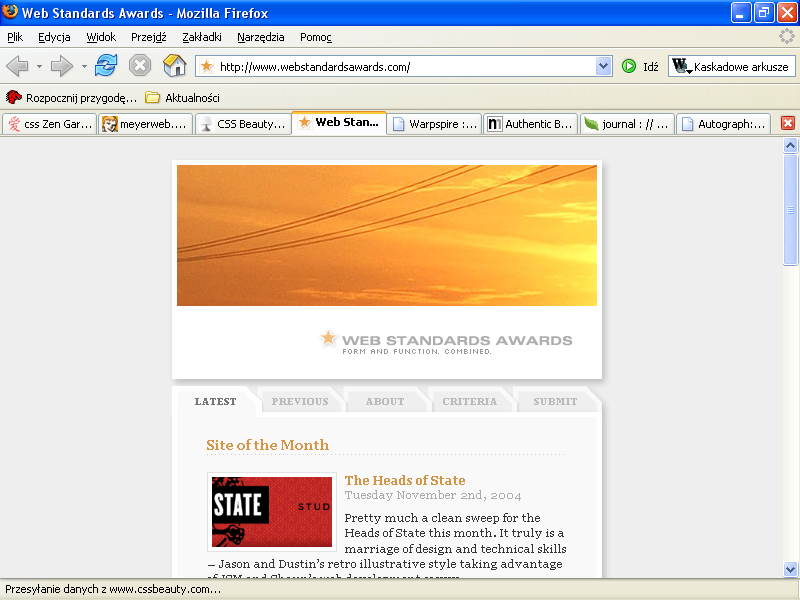Click the W icon in the search box

[x=681, y=66]
